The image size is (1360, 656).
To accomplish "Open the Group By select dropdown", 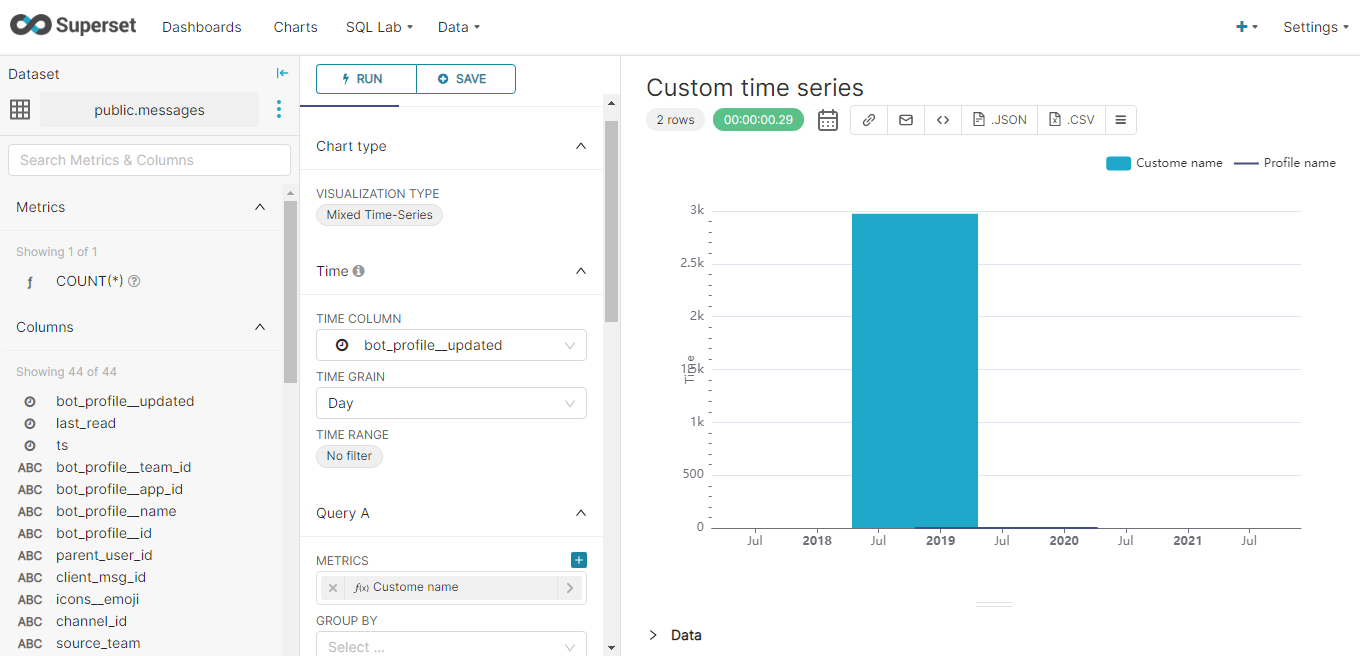I will click(x=451, y=645).
